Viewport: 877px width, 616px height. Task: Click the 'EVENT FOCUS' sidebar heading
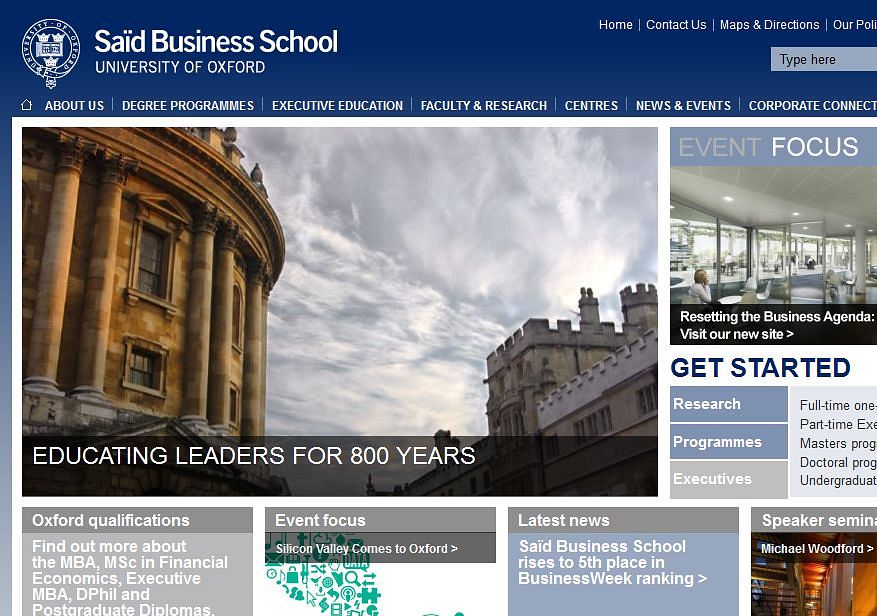(x=768, y=147)
